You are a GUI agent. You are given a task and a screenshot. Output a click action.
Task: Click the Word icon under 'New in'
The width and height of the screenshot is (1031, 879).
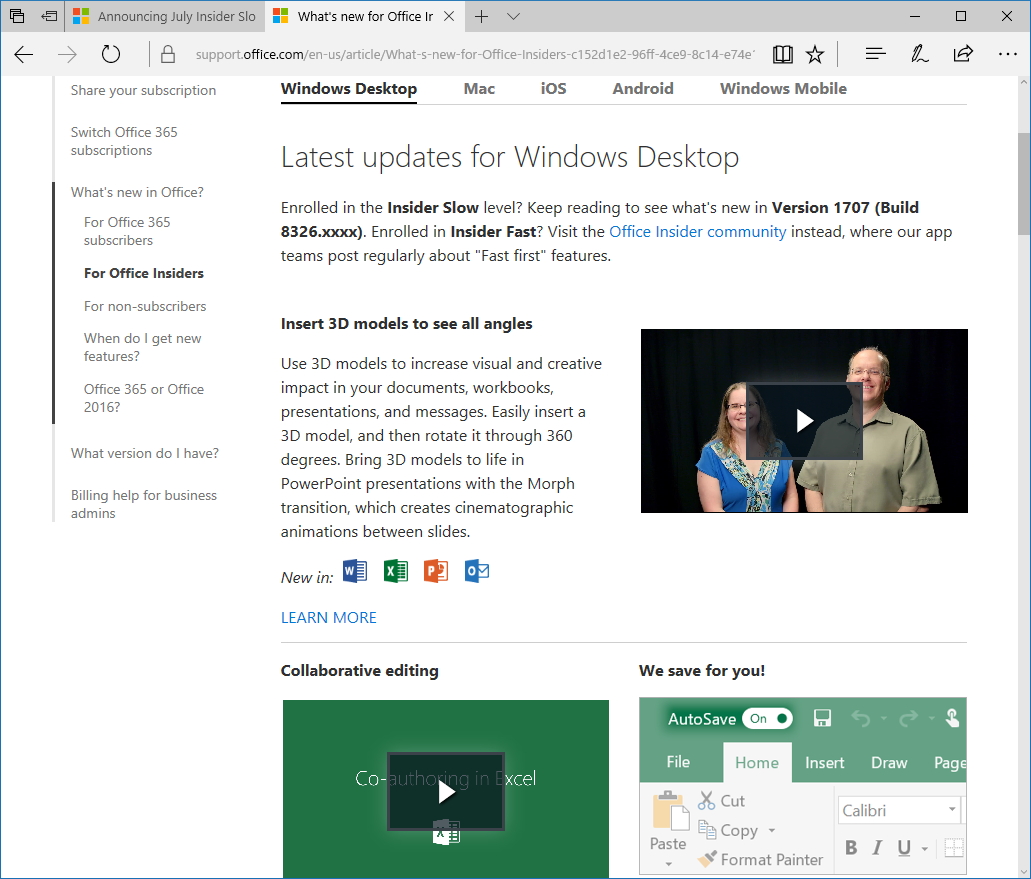coord(354,570)
